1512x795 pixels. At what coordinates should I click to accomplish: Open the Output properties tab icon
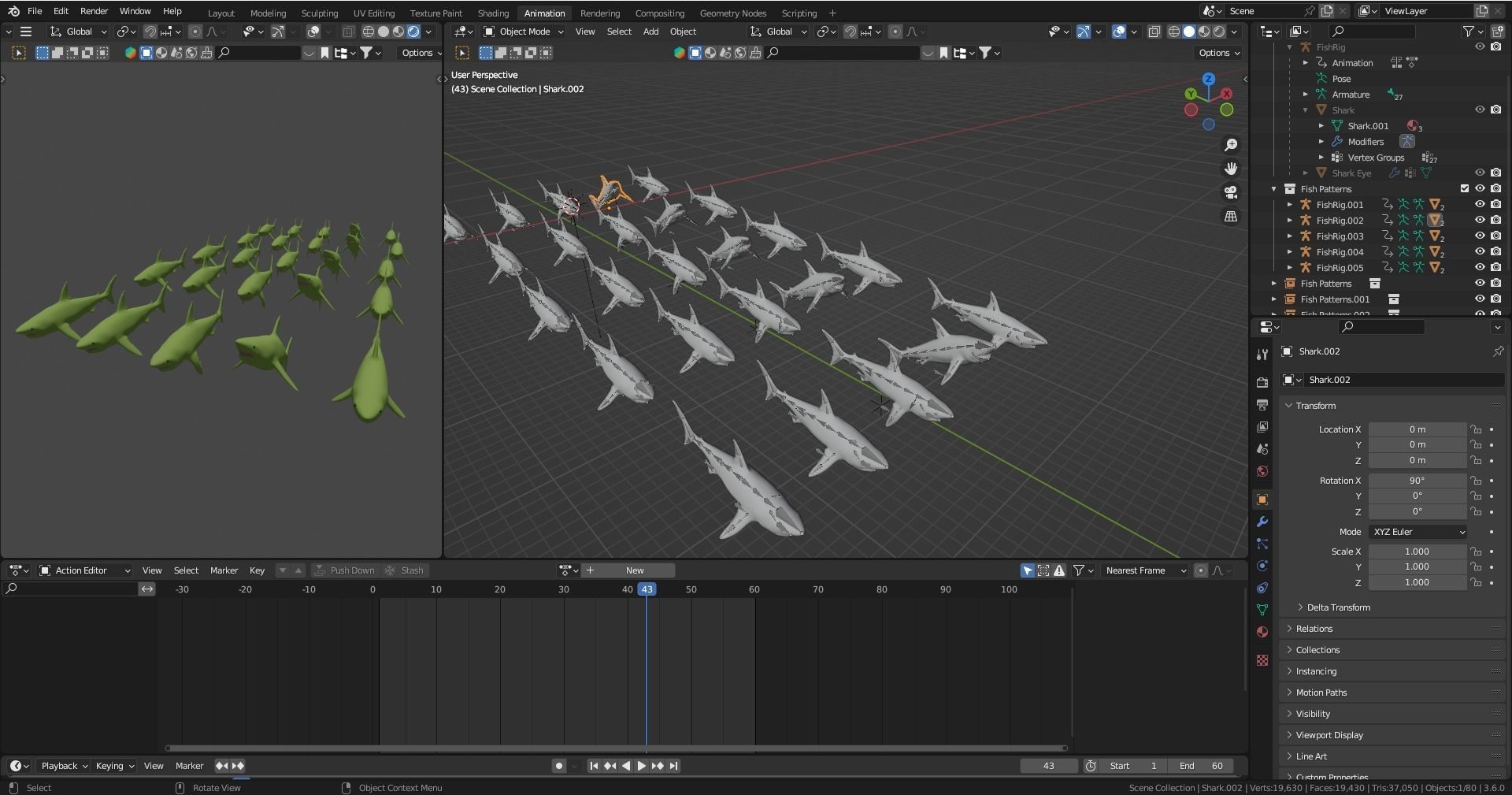pyautogui.click(x=1262, y=404)
